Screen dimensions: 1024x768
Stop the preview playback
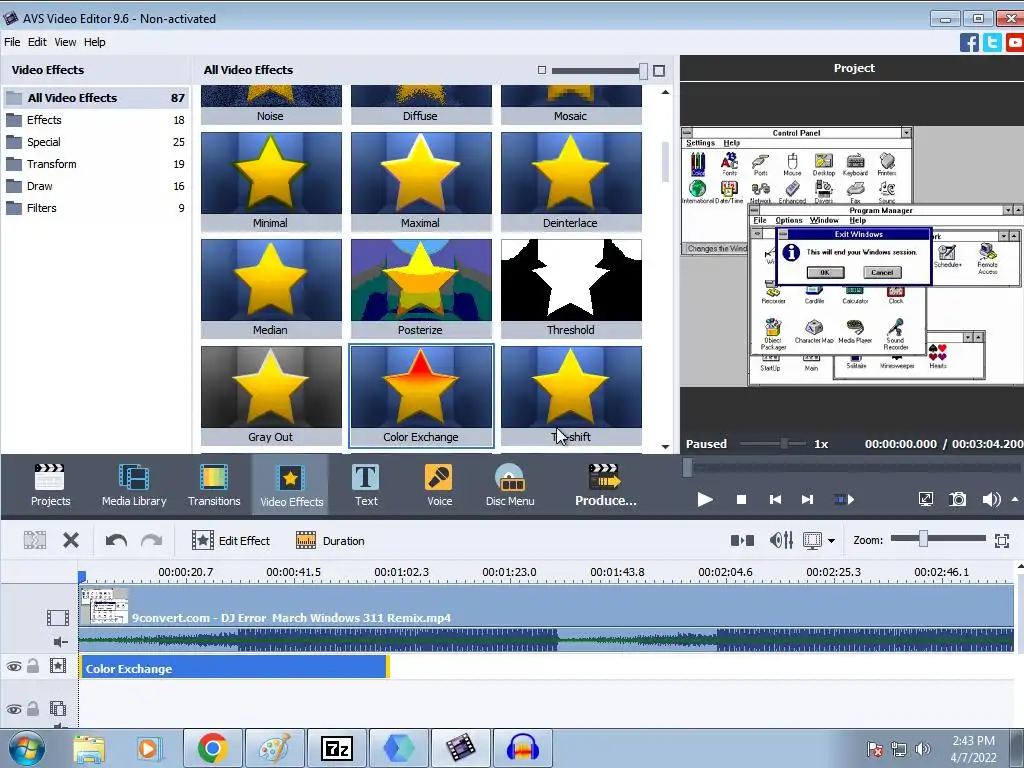tap(741, 500)
